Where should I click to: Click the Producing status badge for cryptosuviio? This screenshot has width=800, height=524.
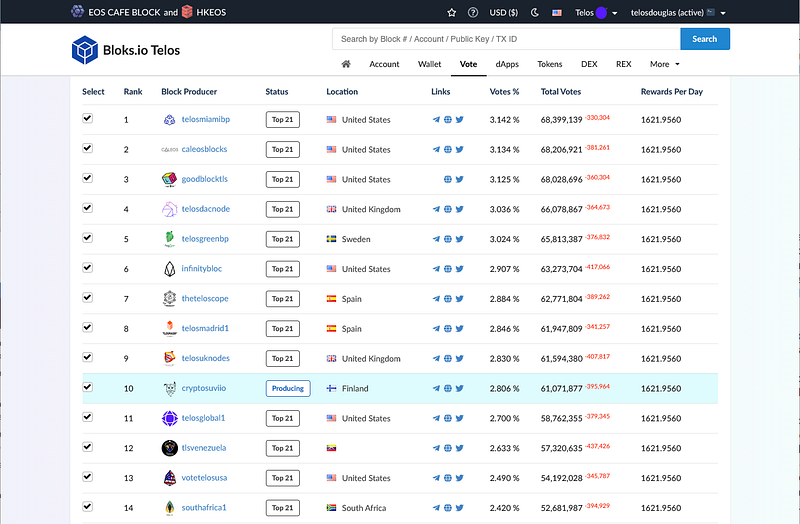click(x=288, y=388)
